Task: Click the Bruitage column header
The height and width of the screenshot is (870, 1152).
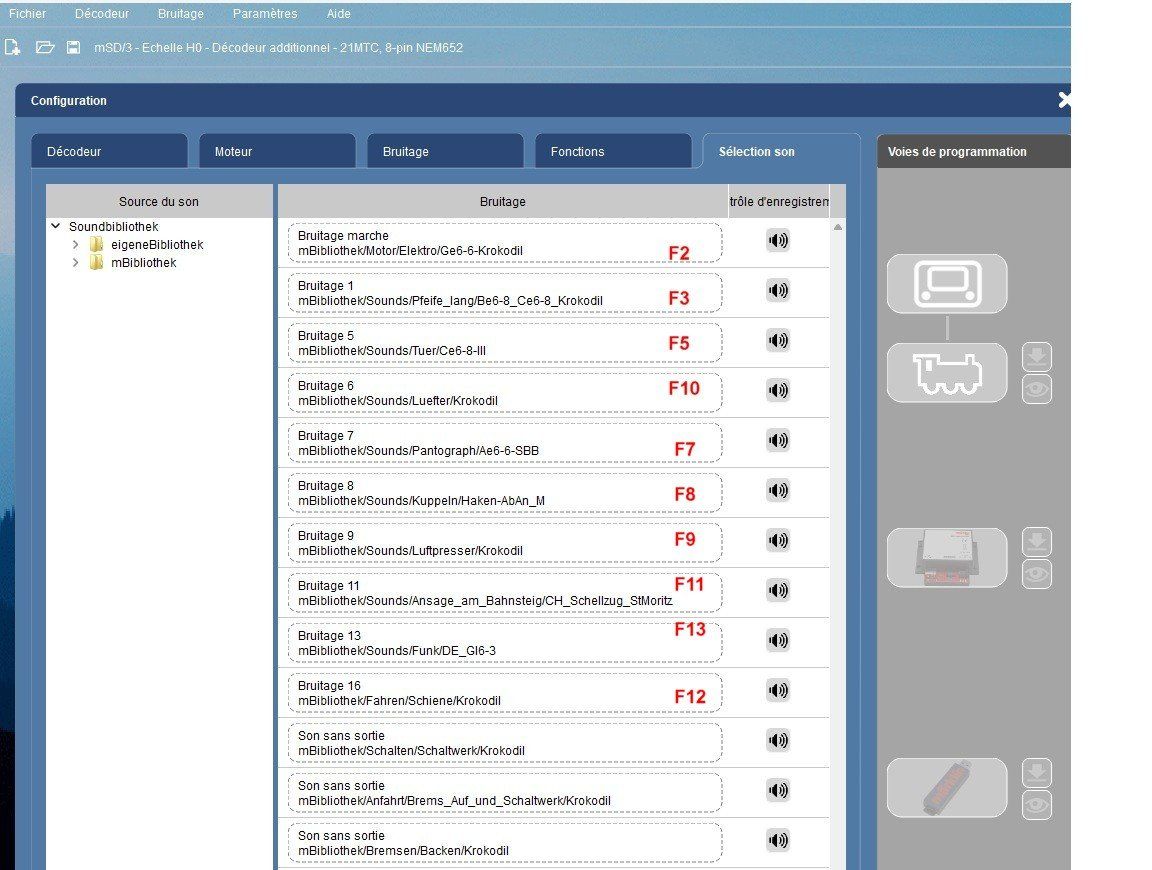Action: [503, 201]
